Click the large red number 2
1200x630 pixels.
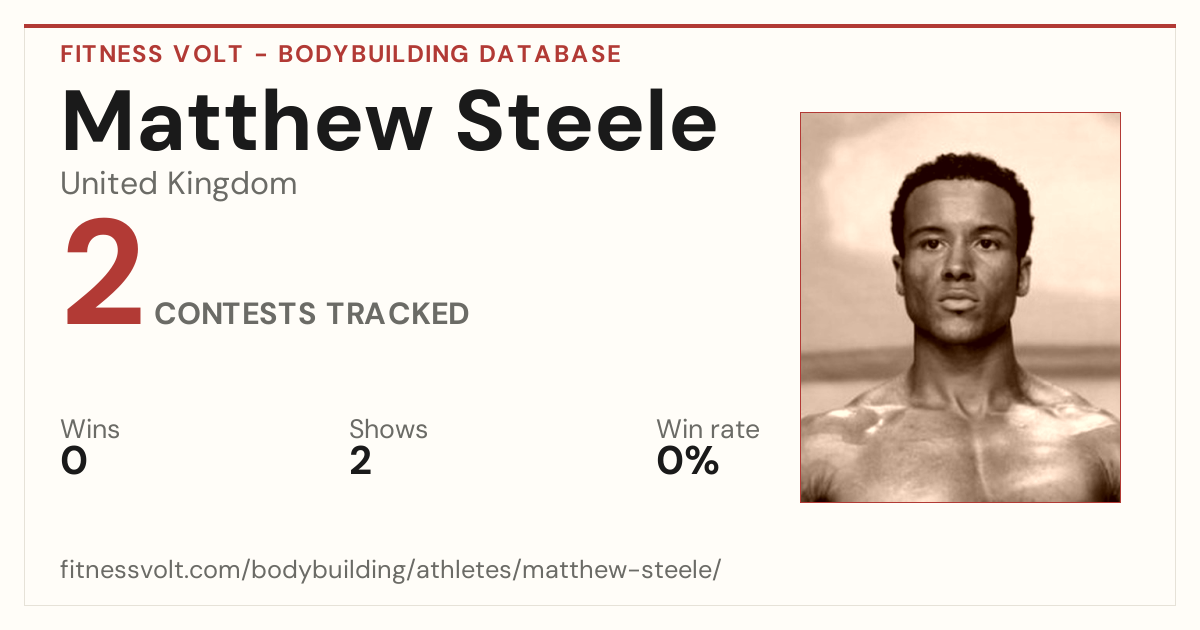pos(104,274)
